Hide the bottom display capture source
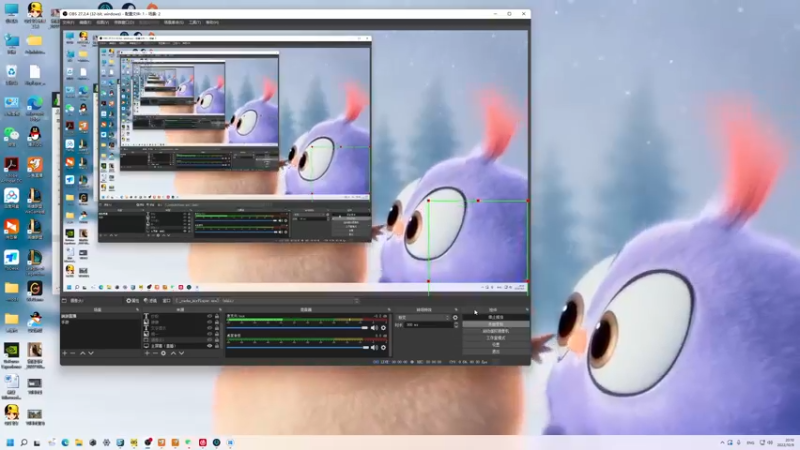The height and width of the screenshot is (450, 800). pyautogui.click(x=209, y=346)
